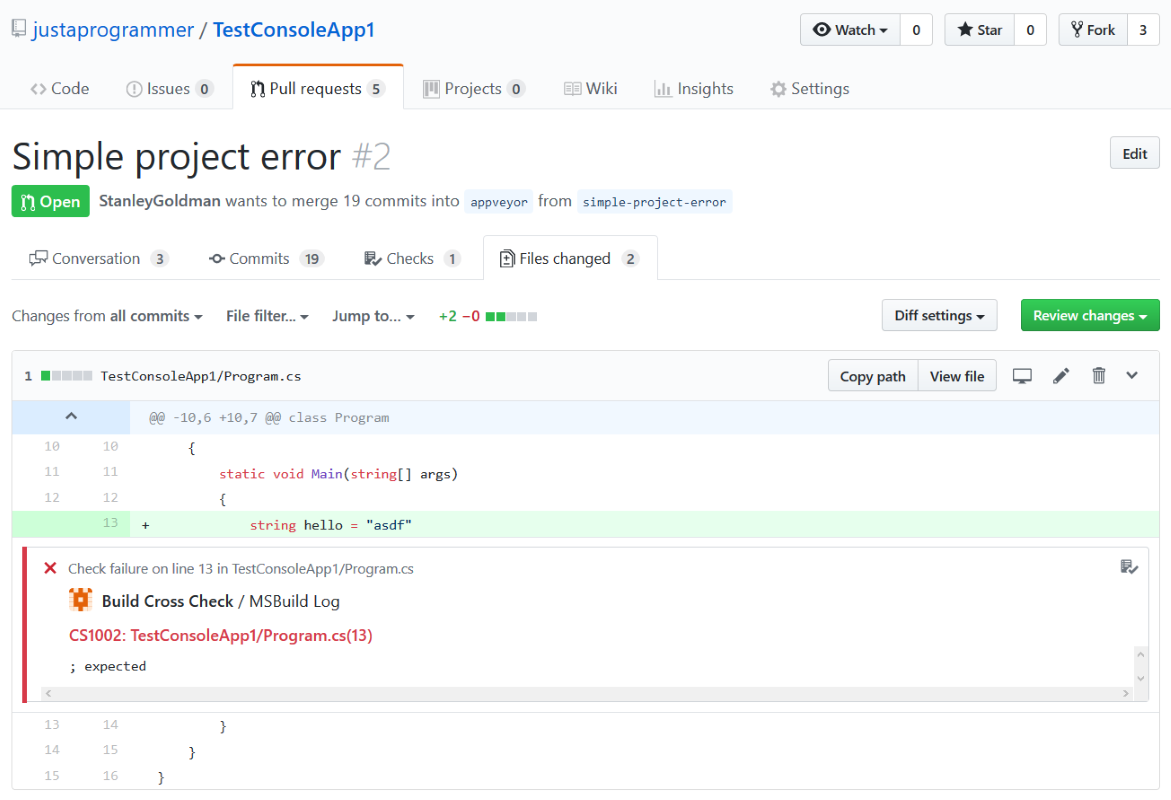The image size is (1171, 800).
Task: Click the TestConsoleApp1/Program.cs file name
Action: (x=201, y=376)
